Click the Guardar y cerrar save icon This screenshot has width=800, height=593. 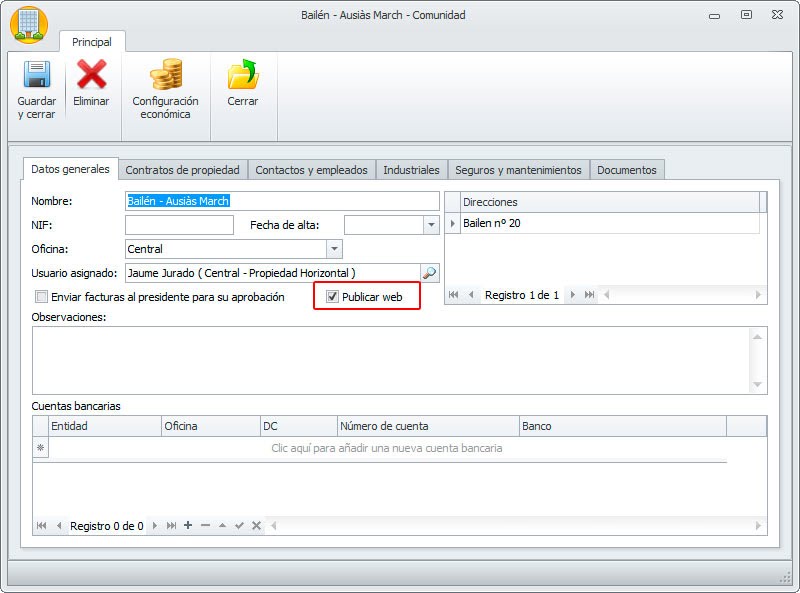point(37,74)
